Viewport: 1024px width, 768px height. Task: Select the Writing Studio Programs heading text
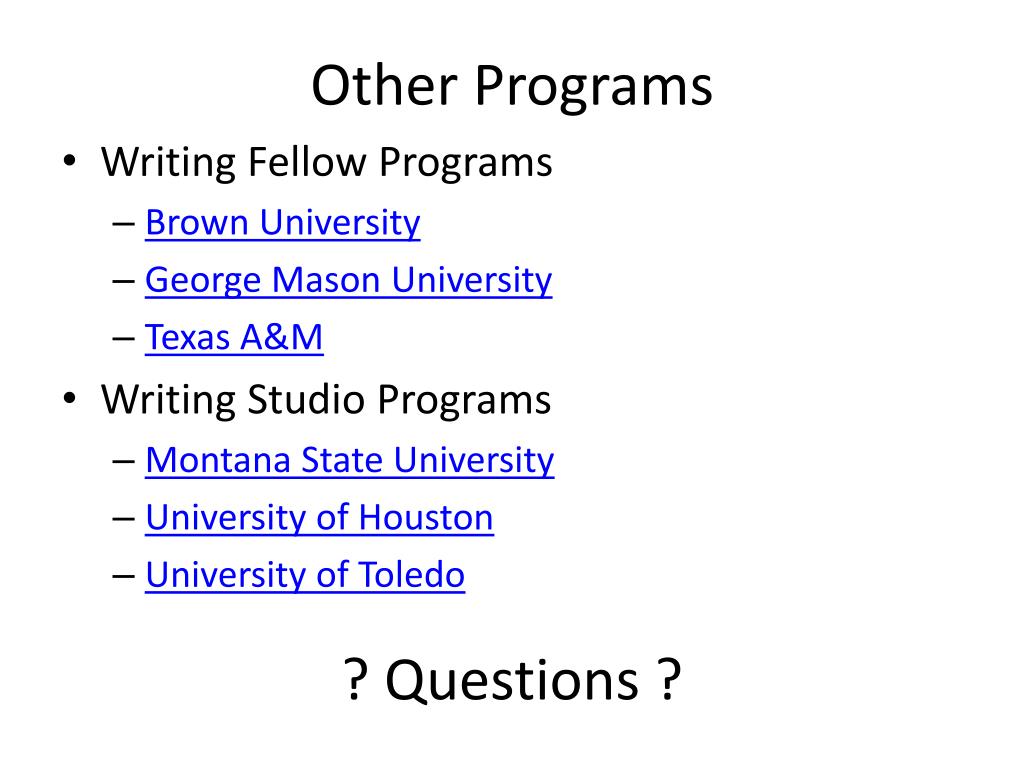coord(326,400)
